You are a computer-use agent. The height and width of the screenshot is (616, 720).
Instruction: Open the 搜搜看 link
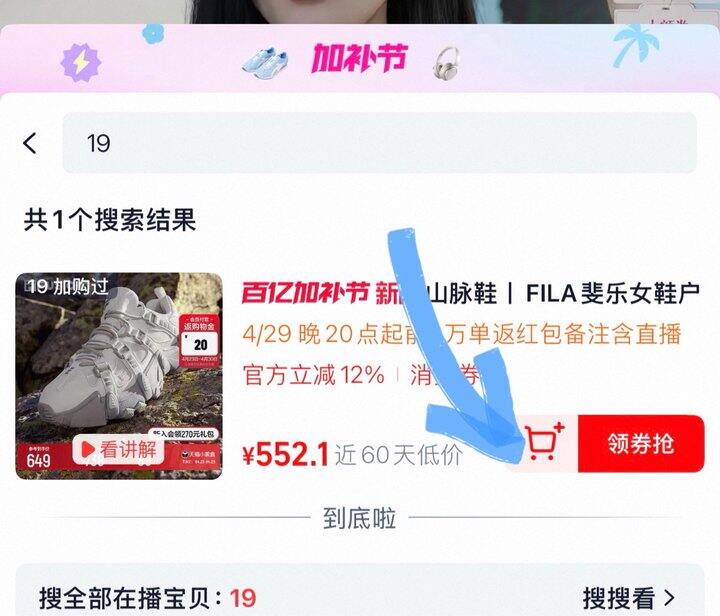coord(619,598)
